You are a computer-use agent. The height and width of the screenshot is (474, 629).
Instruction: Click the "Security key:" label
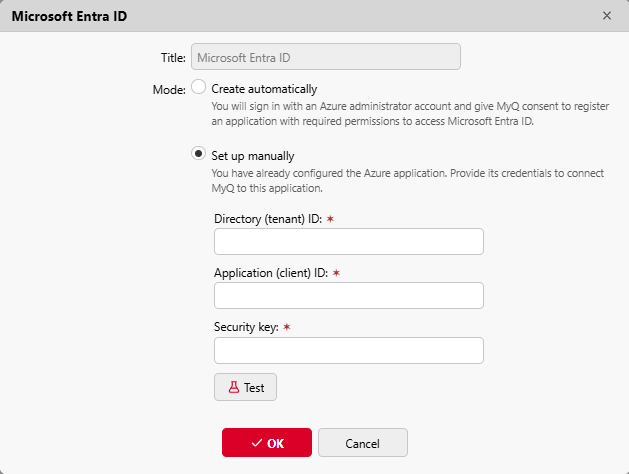[x=246, y=327]
